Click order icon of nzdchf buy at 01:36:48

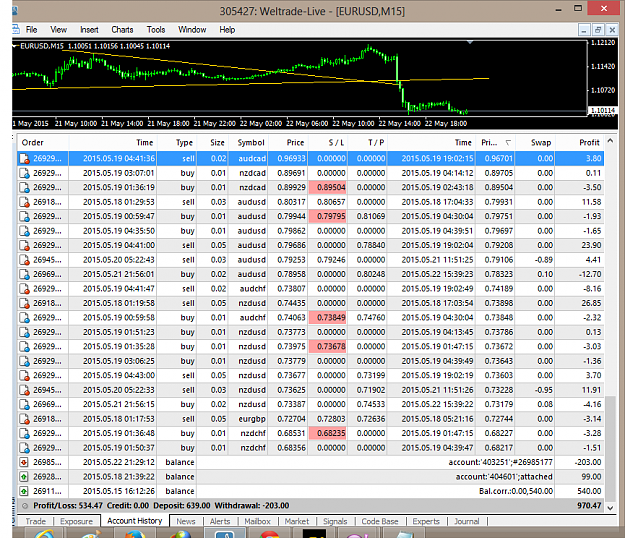[x=25, y=433]
